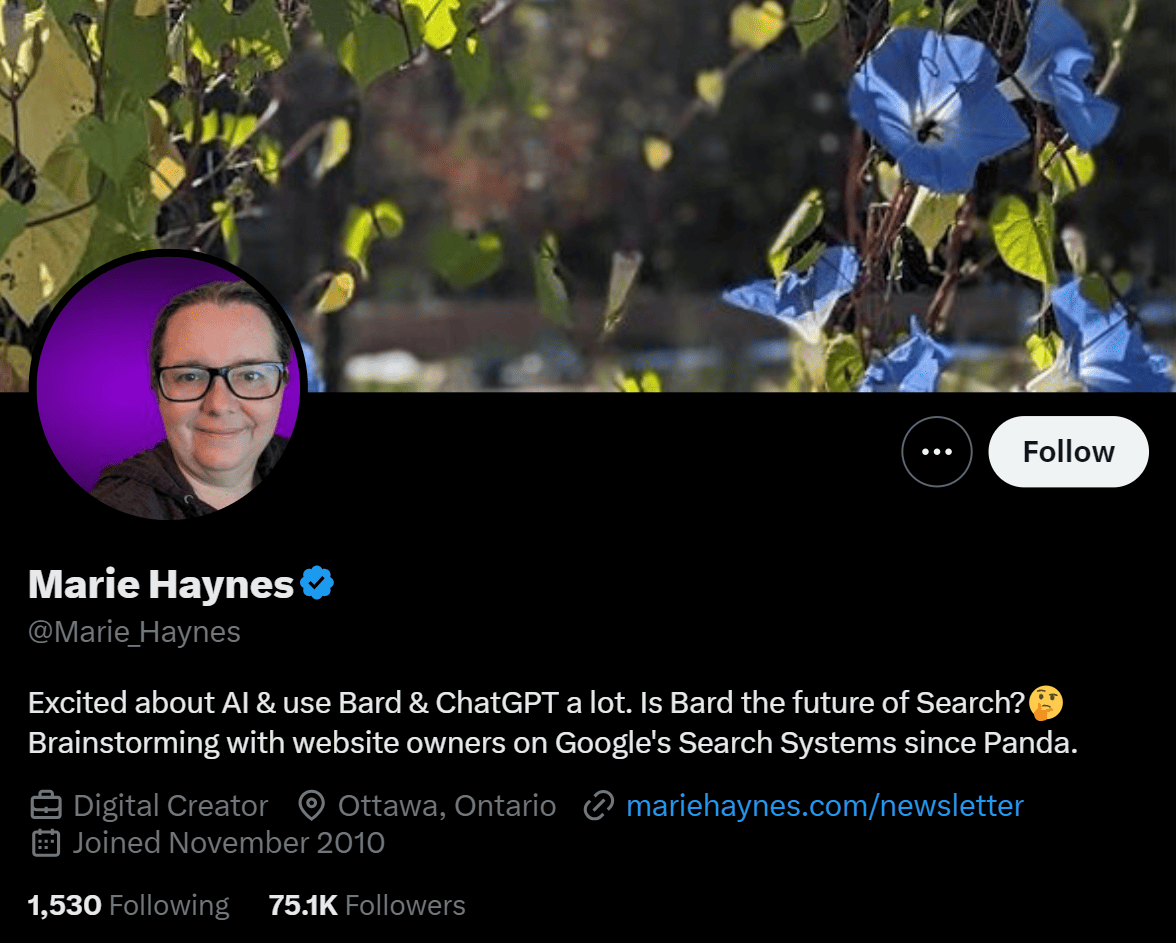Click the briefcase icon beside Digital Creator

pyautogui.click(x=46, y=805)
